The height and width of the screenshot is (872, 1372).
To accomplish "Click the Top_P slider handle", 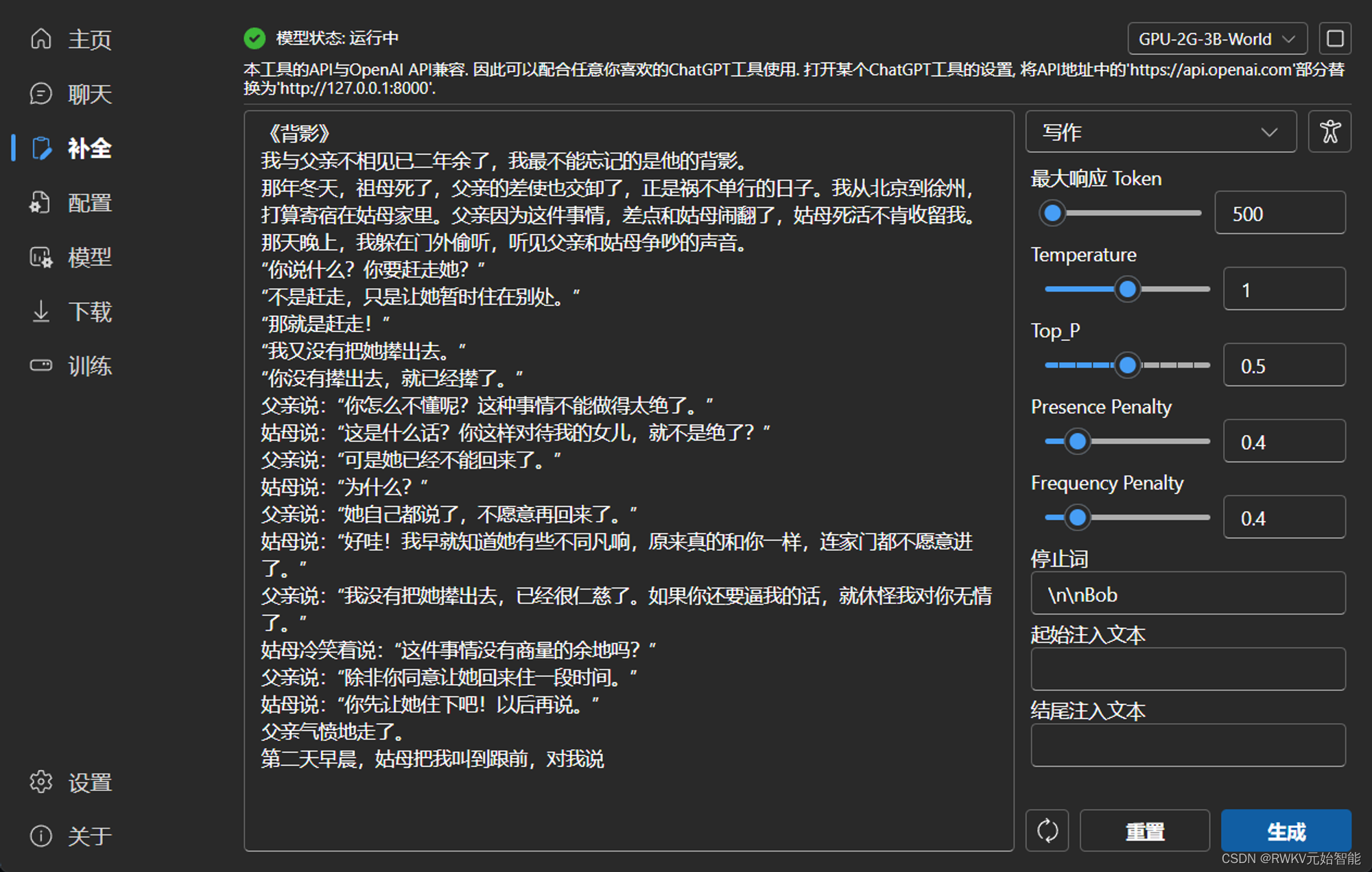I will [x=1127, y=366].
